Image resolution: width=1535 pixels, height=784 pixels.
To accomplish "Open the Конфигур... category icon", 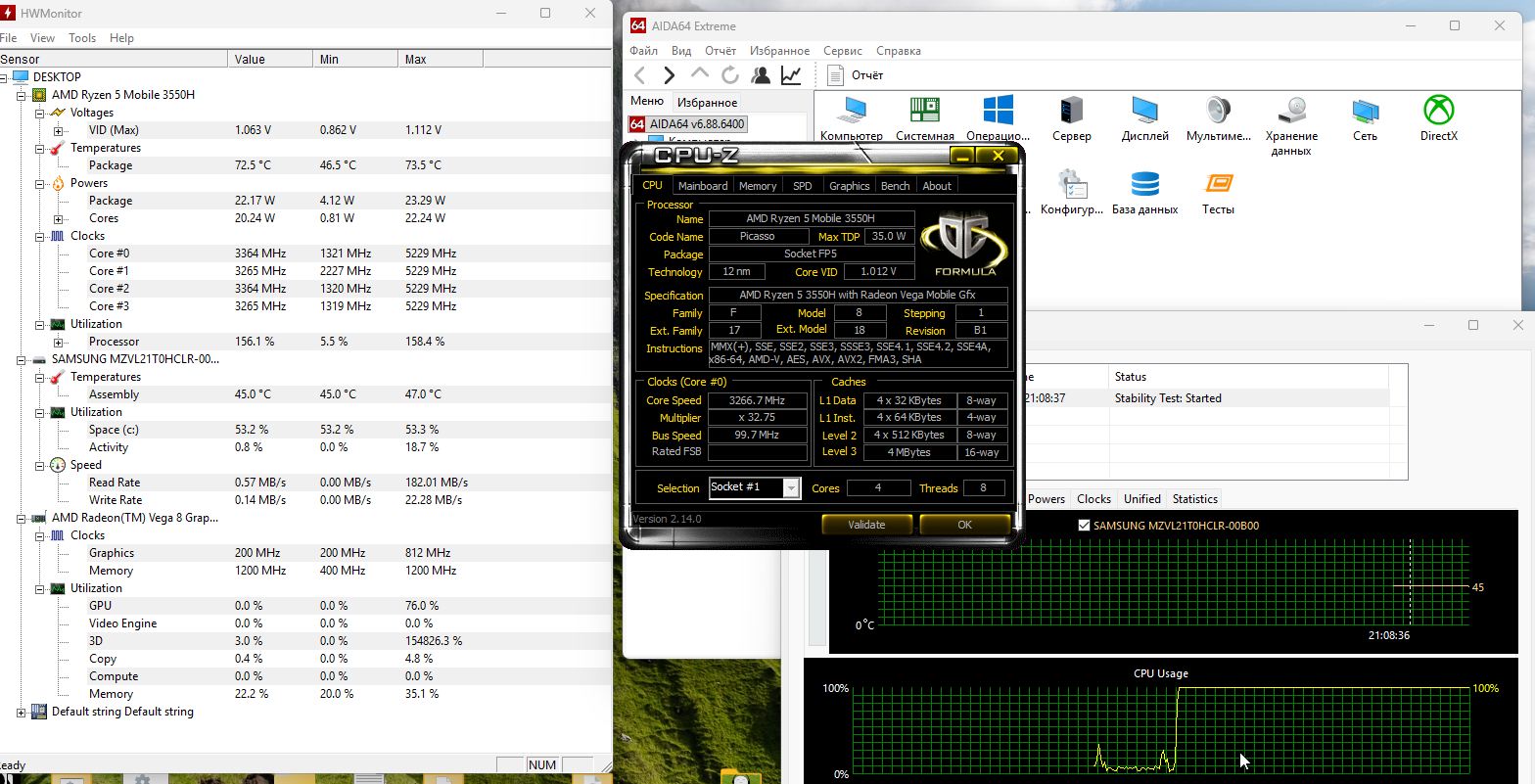I will tap(1072, 192).
